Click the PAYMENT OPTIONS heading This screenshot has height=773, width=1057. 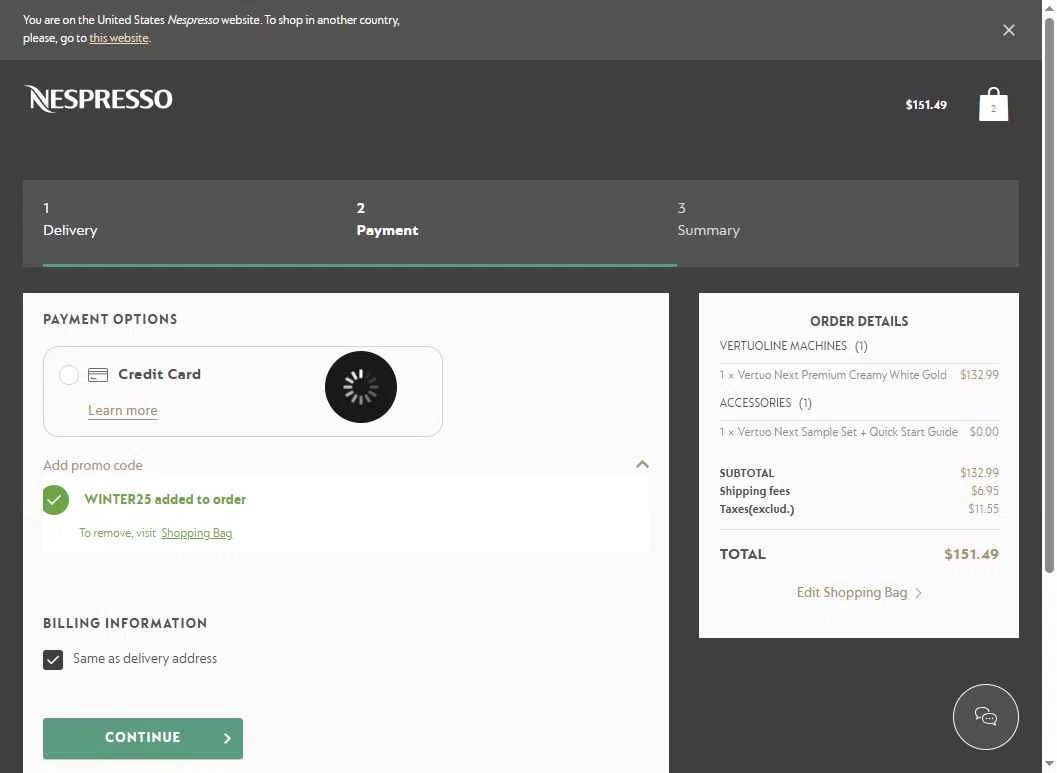click(x=110, y=319)
